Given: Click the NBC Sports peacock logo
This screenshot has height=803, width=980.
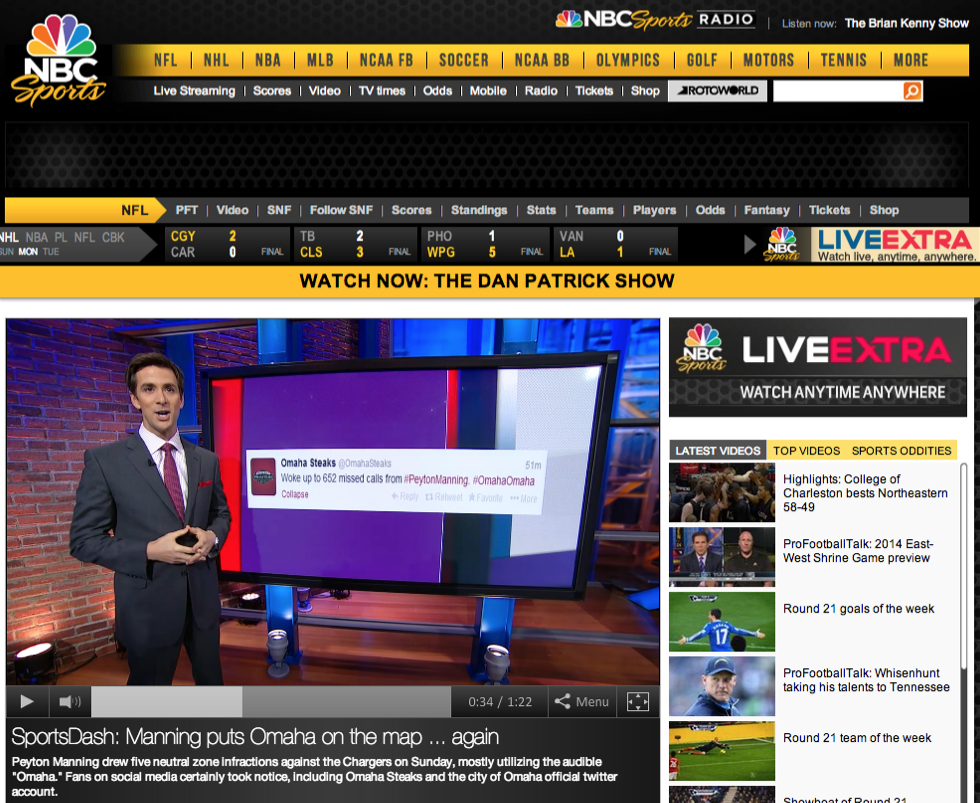Looking at the screenshot, I should point(58,61).
